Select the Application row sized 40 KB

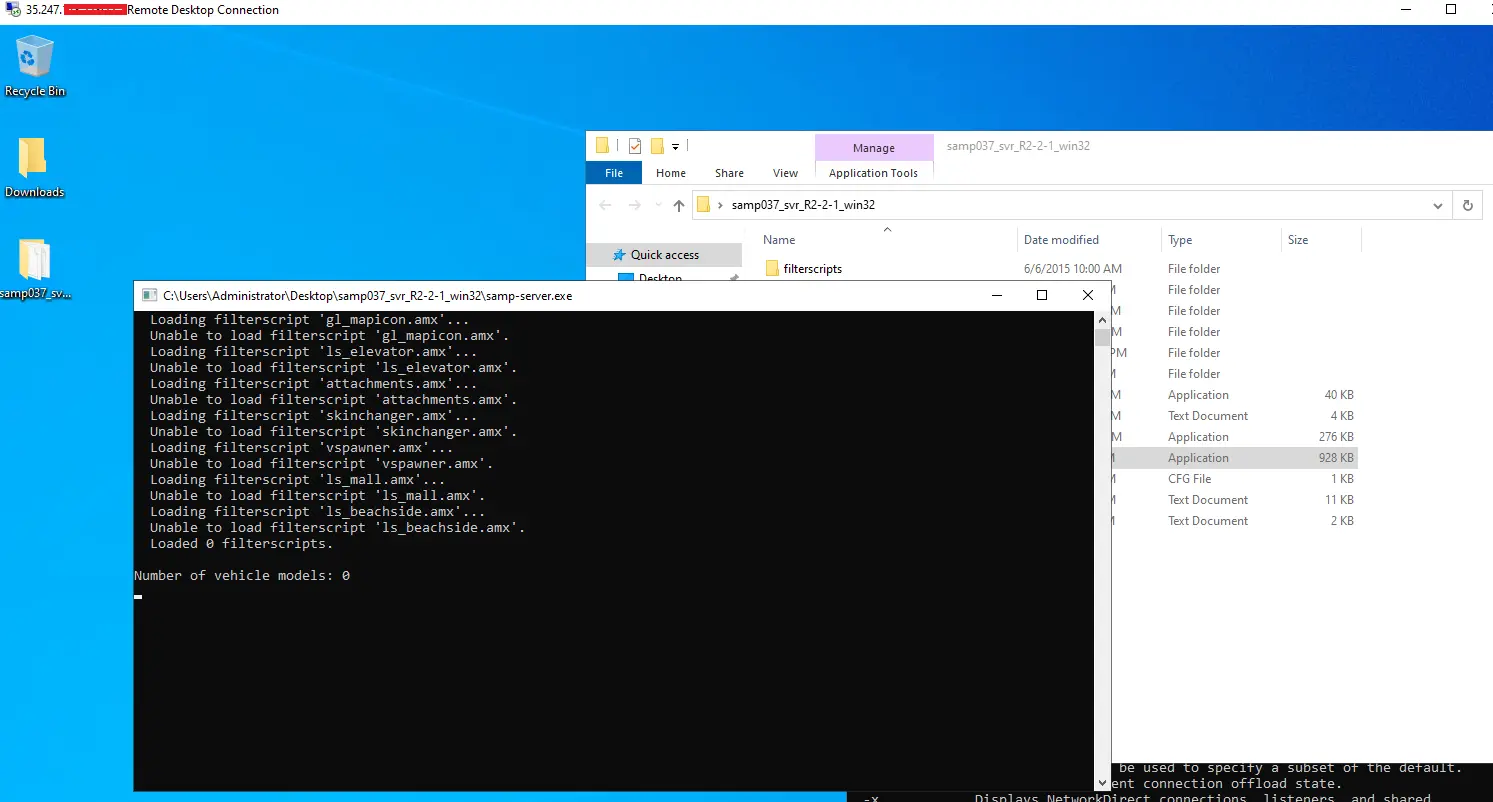tap(1234, 395)
